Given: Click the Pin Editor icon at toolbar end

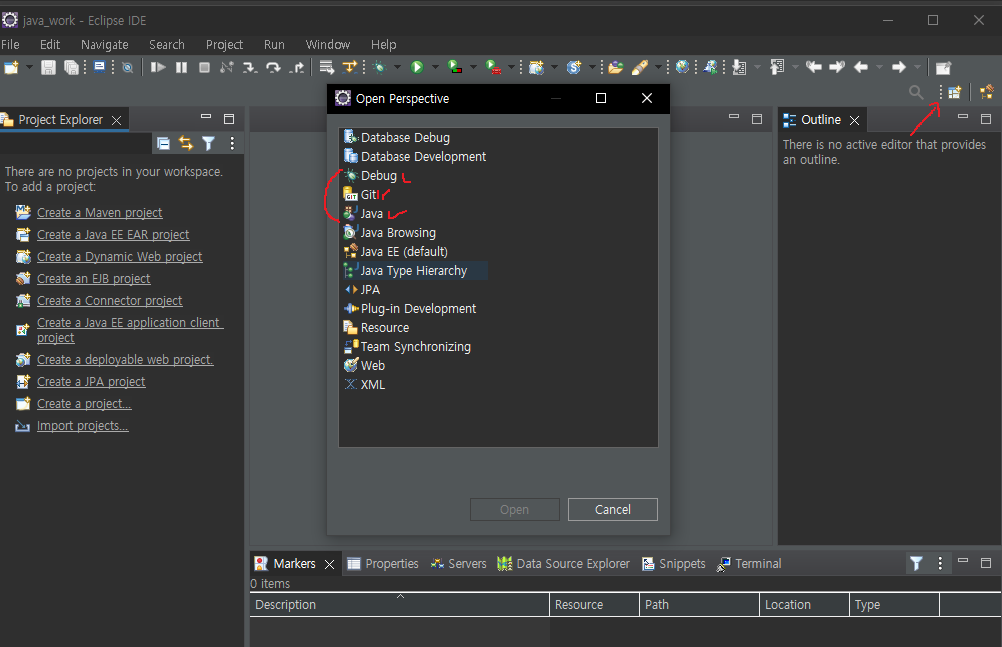Looking at the screenshot, I should point(943,67).
